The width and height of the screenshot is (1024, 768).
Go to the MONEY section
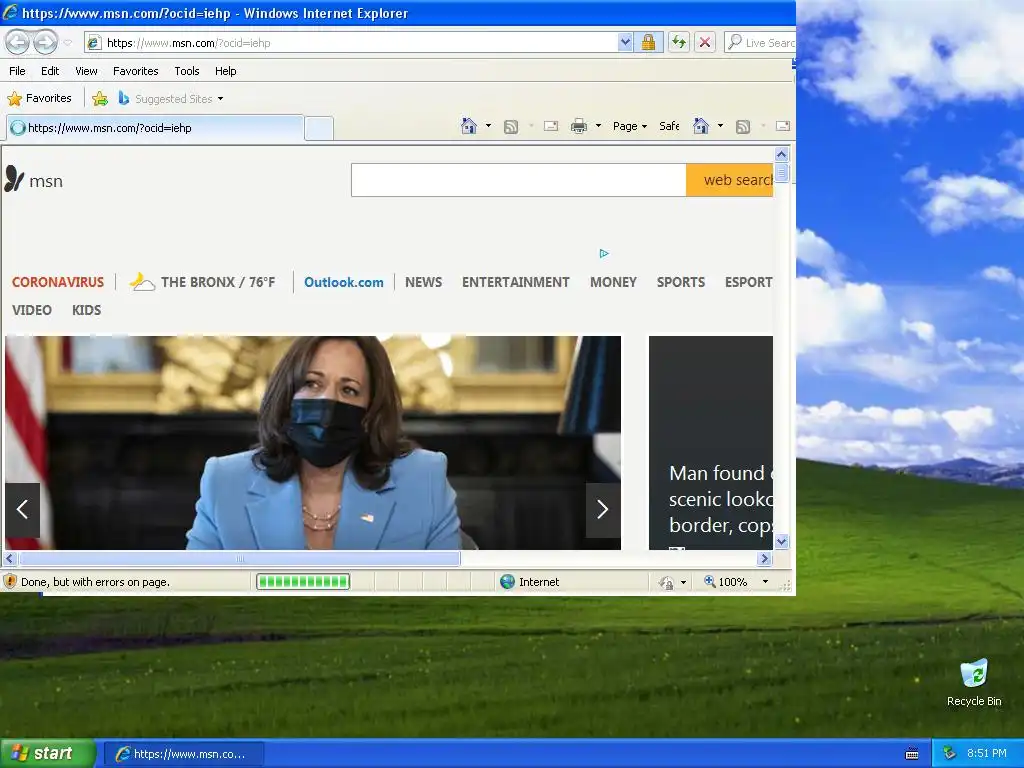click(x=613, y=282)
